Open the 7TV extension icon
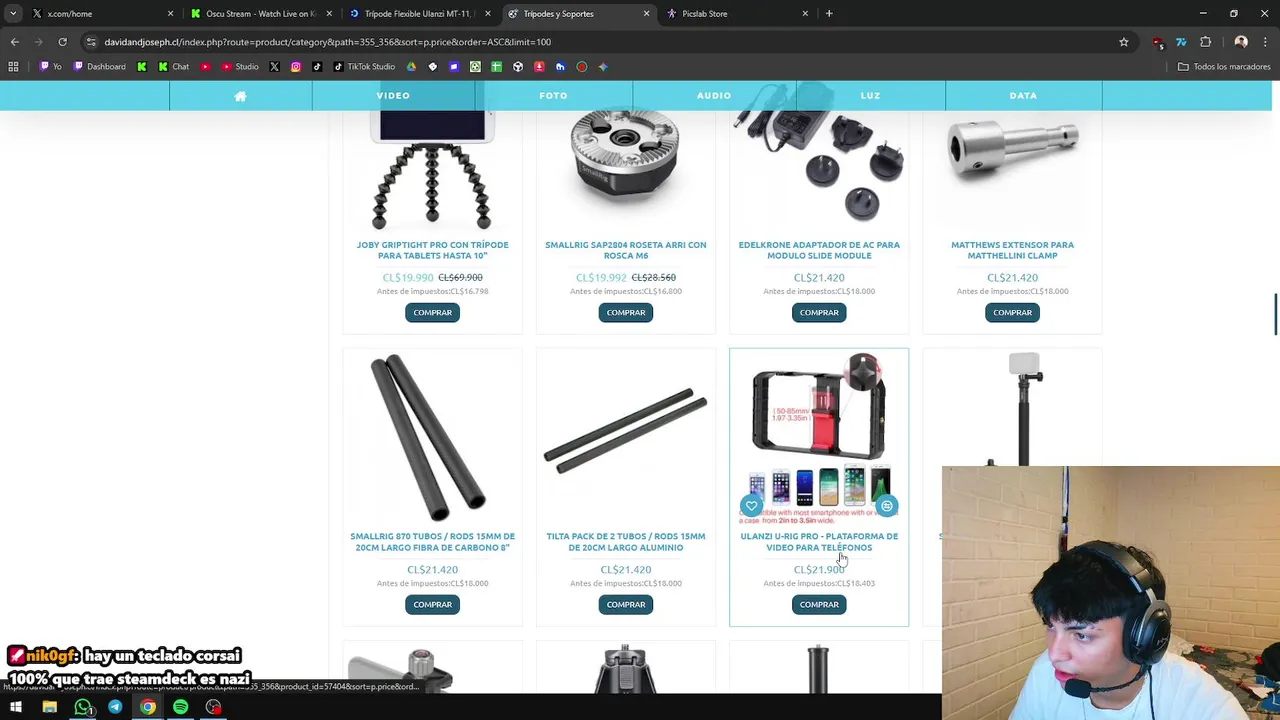The height and width of the screenshot is (720, 1280). coord(1181,42)
